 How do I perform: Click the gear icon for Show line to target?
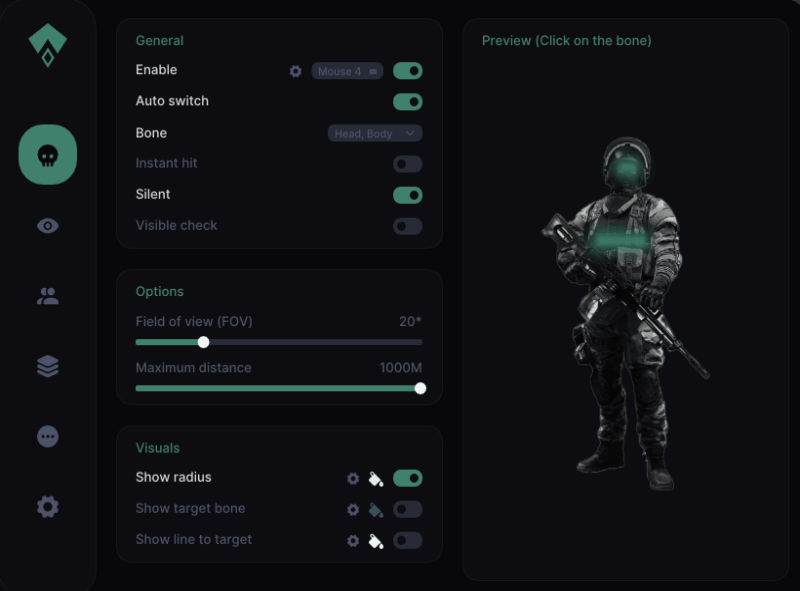coord(352,541)
